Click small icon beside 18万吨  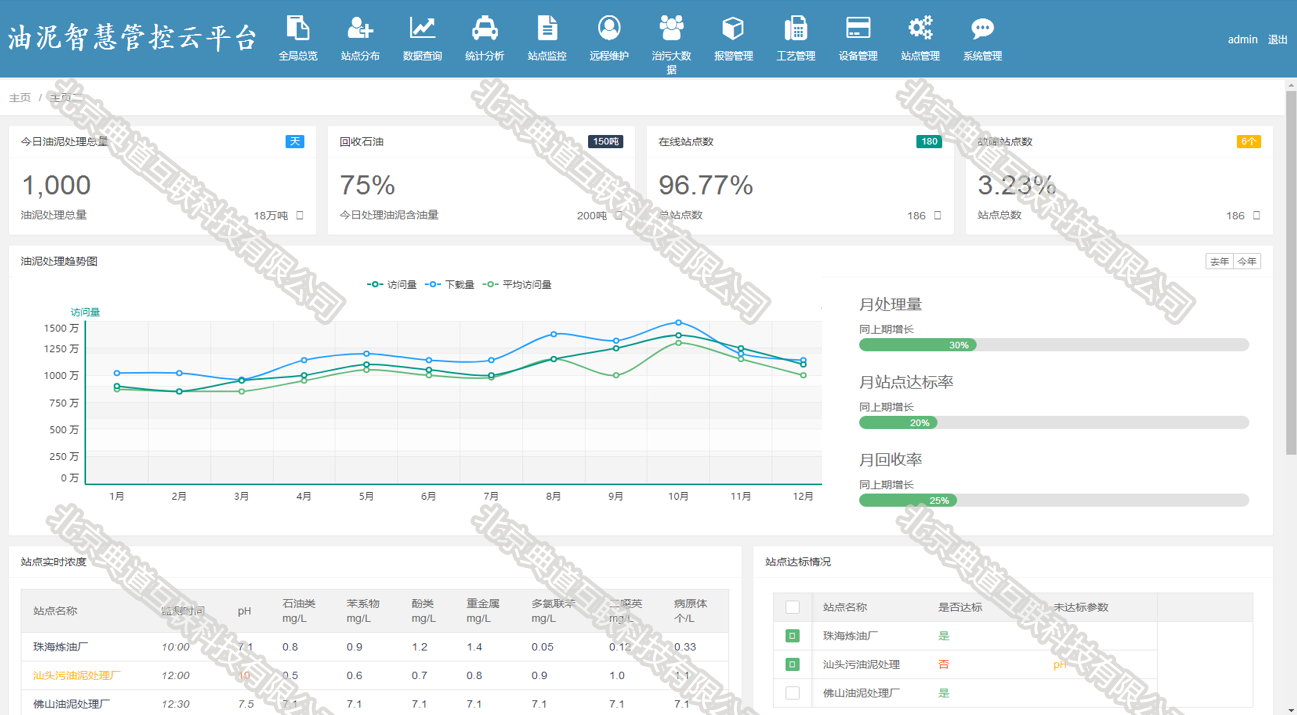(299, 216)
